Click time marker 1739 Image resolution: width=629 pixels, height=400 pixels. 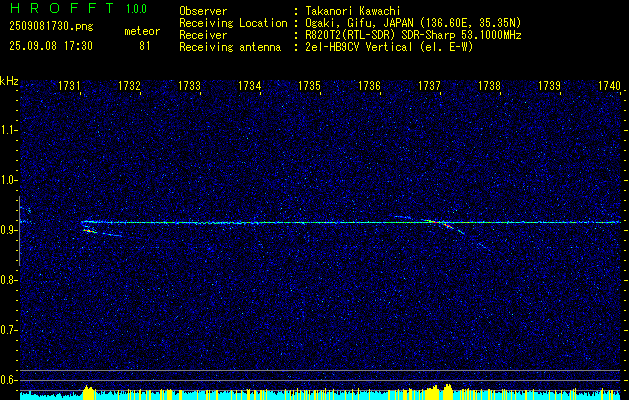coord(549,86)
